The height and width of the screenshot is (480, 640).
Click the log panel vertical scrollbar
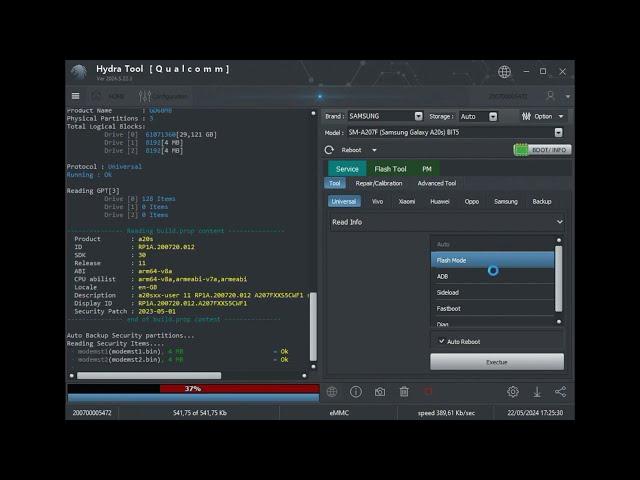pyautogui.click(x=313, y=327)
